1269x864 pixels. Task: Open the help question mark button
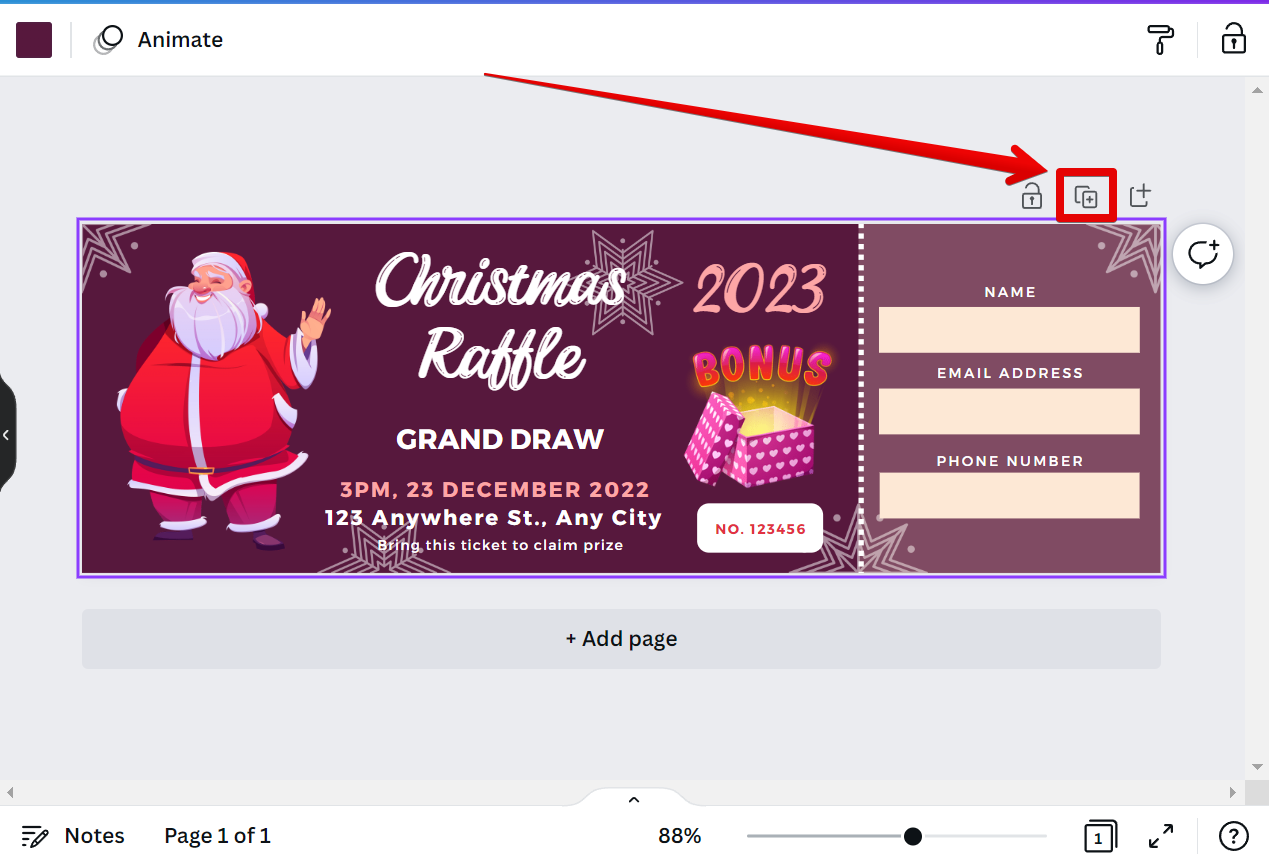[1234, 836]
